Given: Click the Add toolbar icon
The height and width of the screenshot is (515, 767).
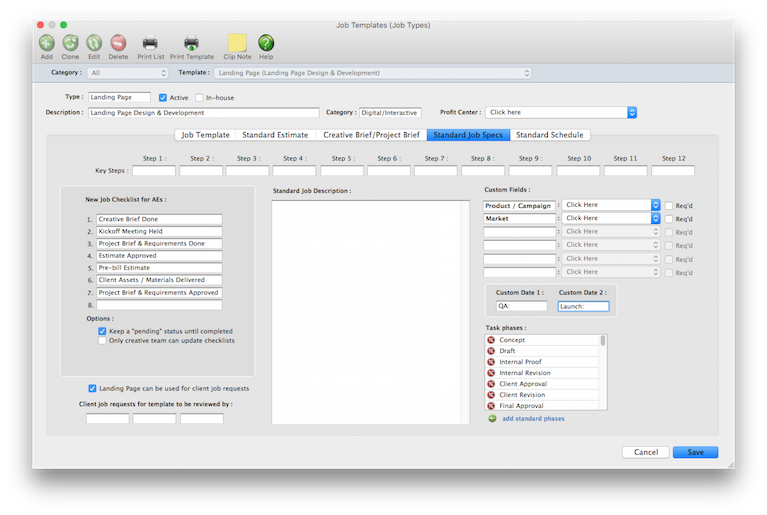Looking at the screenshot, I should coord(47,43).
